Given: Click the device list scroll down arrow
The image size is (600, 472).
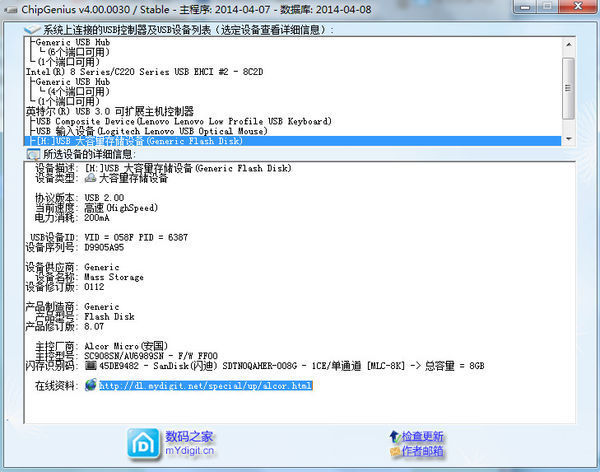Looking at the screenshot, I should pos(569,139).
